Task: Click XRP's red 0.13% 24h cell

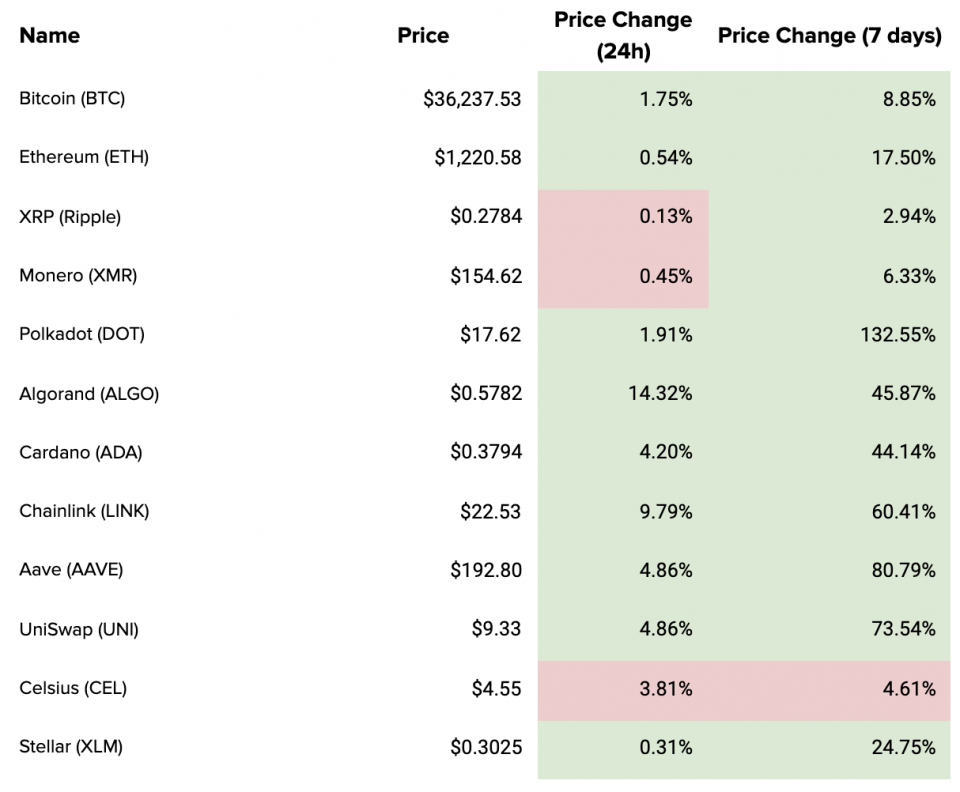Action: [x=665, y=217]
